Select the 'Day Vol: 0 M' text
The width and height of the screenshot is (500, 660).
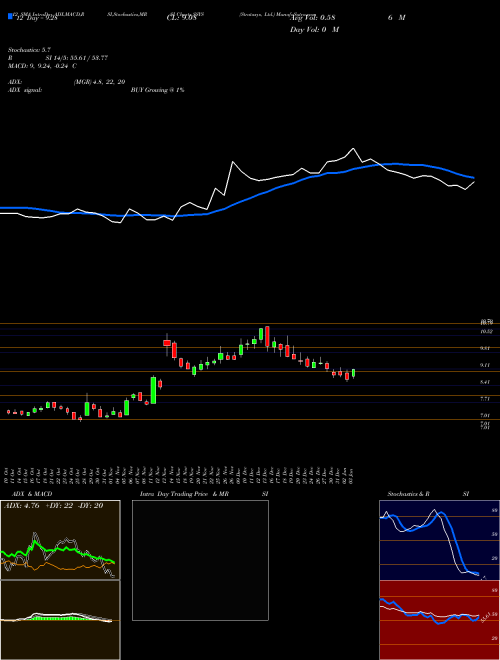click(x=314, y=29)
